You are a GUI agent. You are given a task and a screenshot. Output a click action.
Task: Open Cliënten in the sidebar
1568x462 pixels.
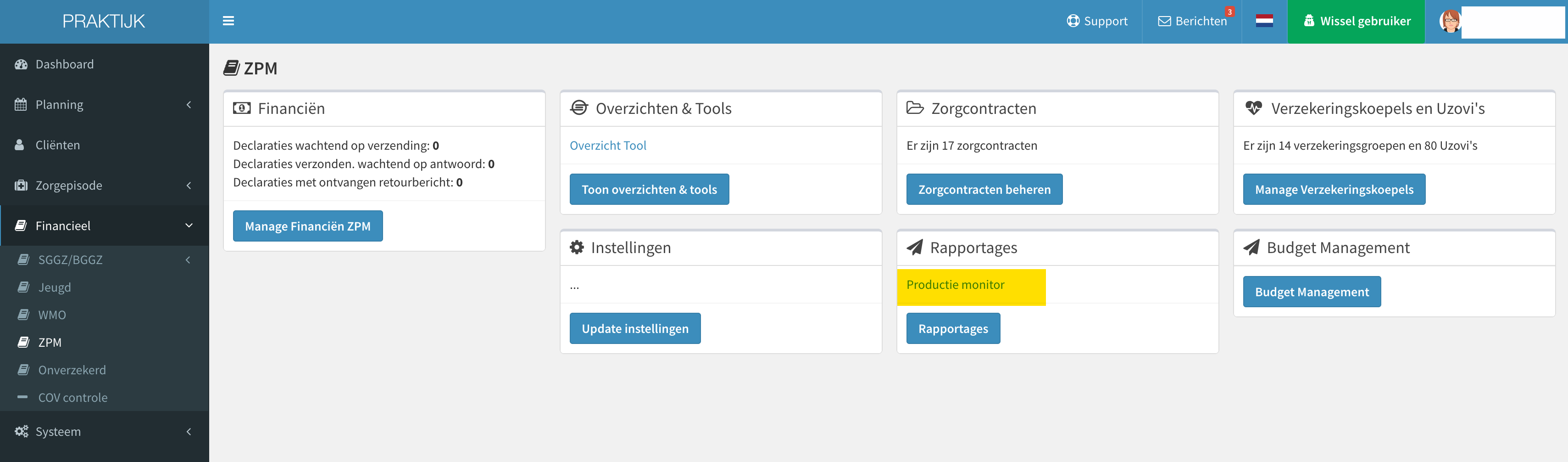coord(105,145)
